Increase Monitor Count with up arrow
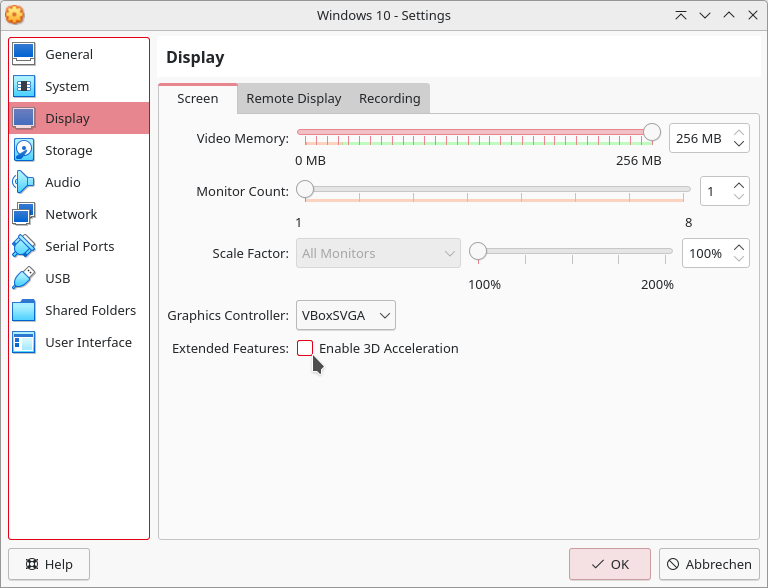 pos(739,186)
